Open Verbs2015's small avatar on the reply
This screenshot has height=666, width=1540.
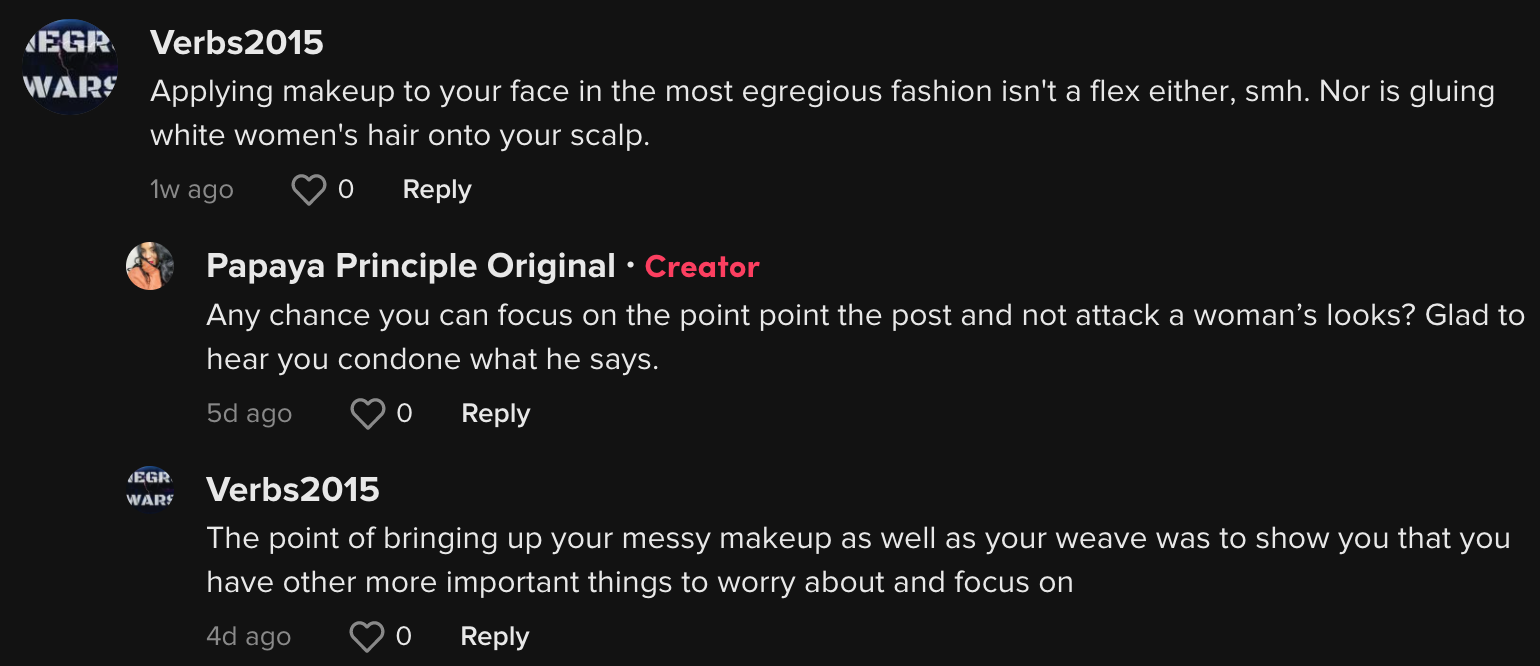[150, 489]
